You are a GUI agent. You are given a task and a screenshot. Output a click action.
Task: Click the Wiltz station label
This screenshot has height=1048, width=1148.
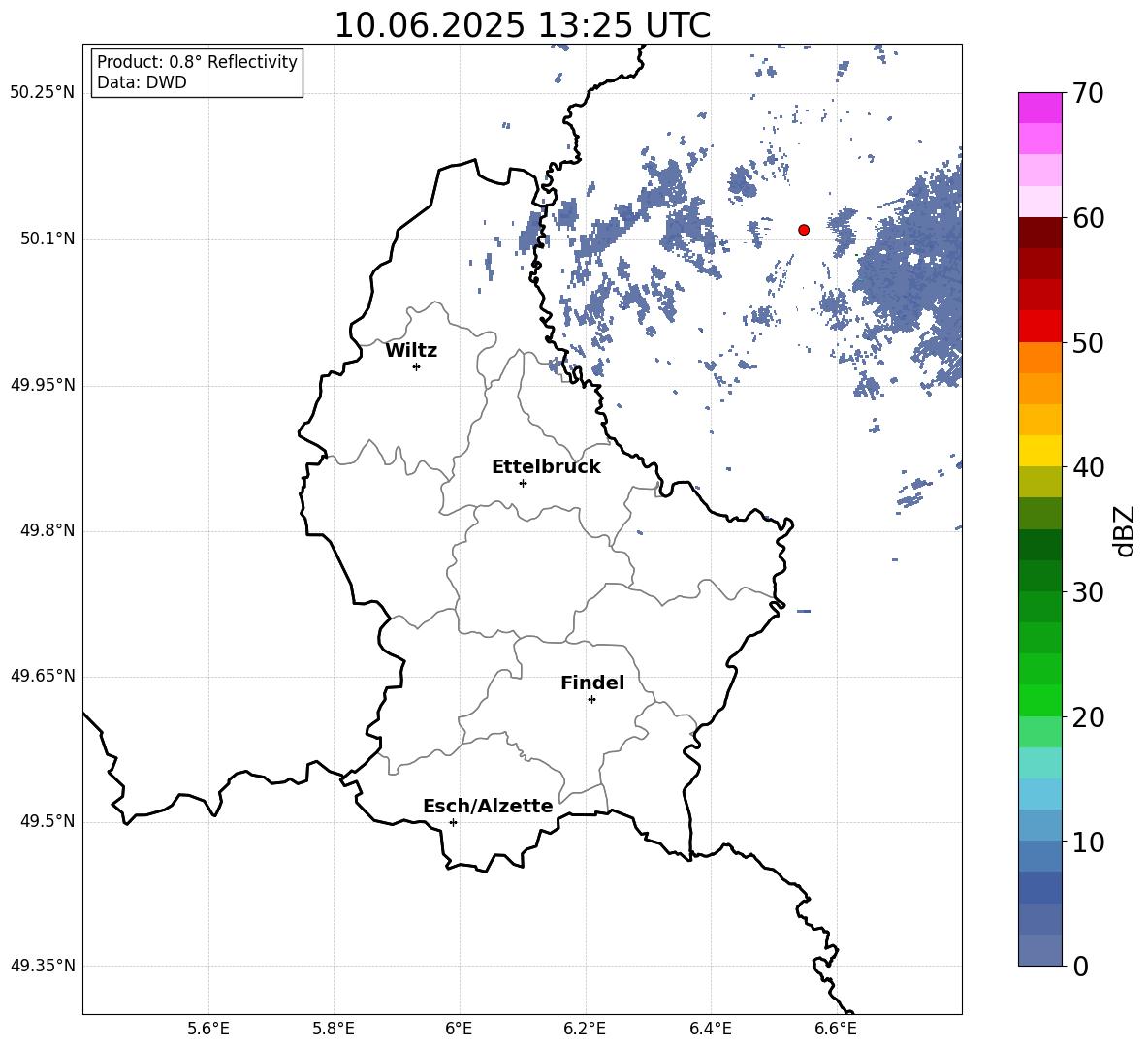click(x=411, y=351)
